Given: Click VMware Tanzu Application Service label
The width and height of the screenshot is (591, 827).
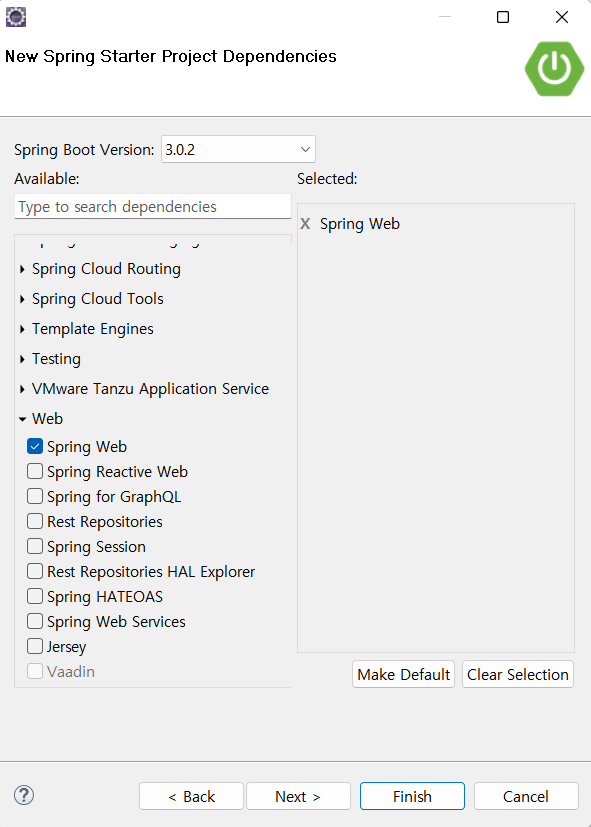Looking at the screenshot, I should click(150, 389).
